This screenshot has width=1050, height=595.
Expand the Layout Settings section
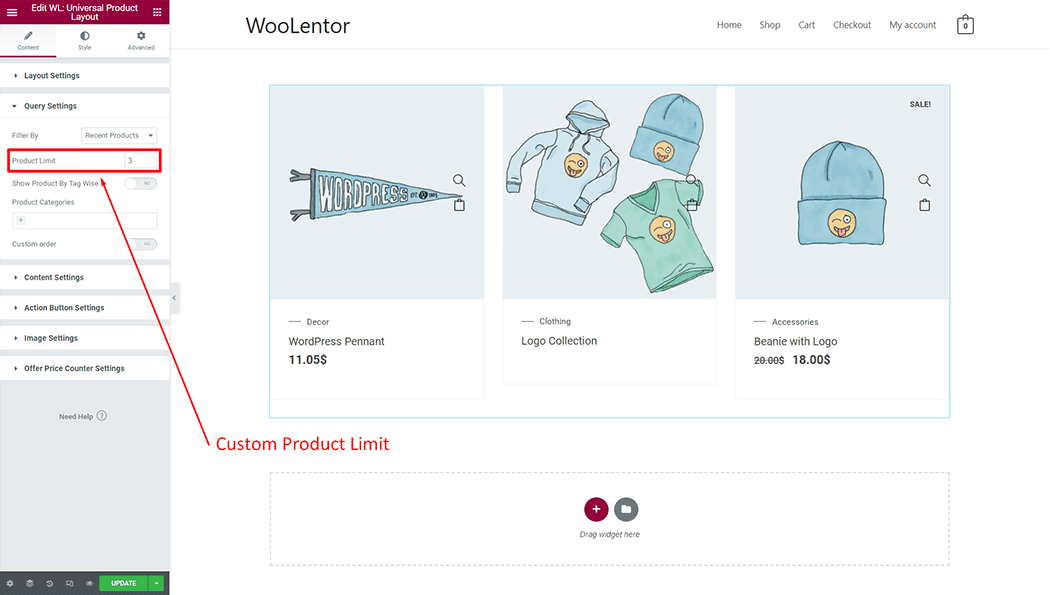click(52, 76)
